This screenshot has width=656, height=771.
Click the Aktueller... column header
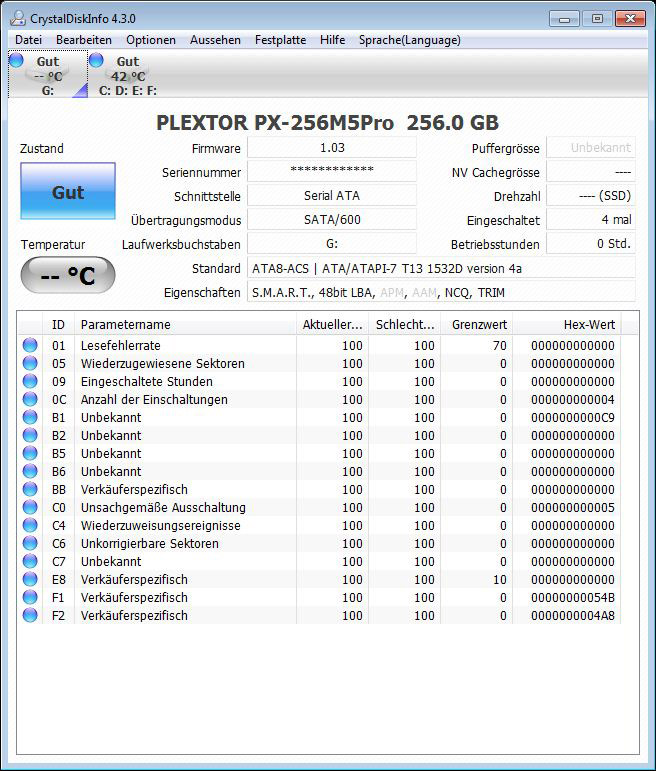[332, 325]
